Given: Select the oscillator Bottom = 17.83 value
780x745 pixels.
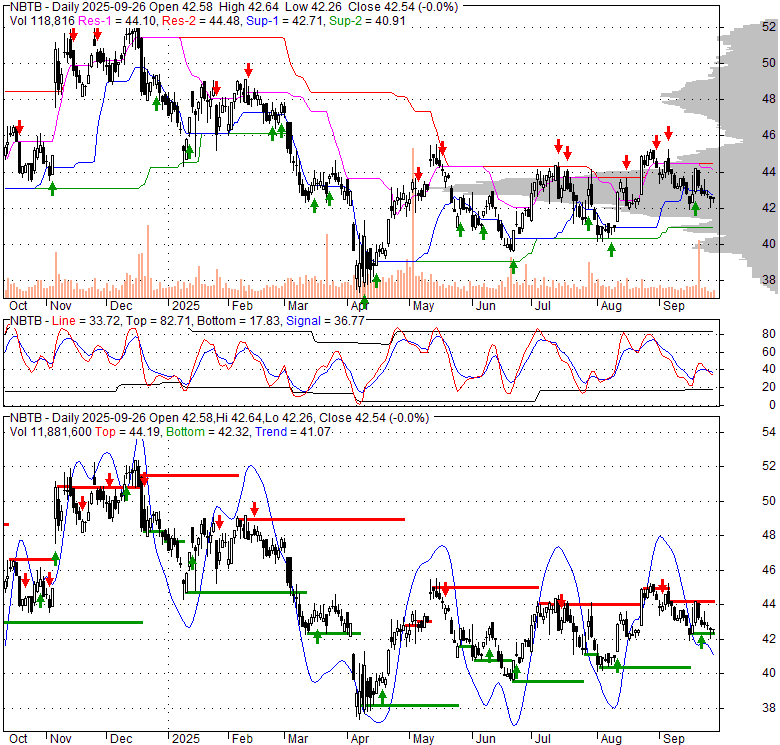Looking at the screenshot, I should (x=239, y=321).
